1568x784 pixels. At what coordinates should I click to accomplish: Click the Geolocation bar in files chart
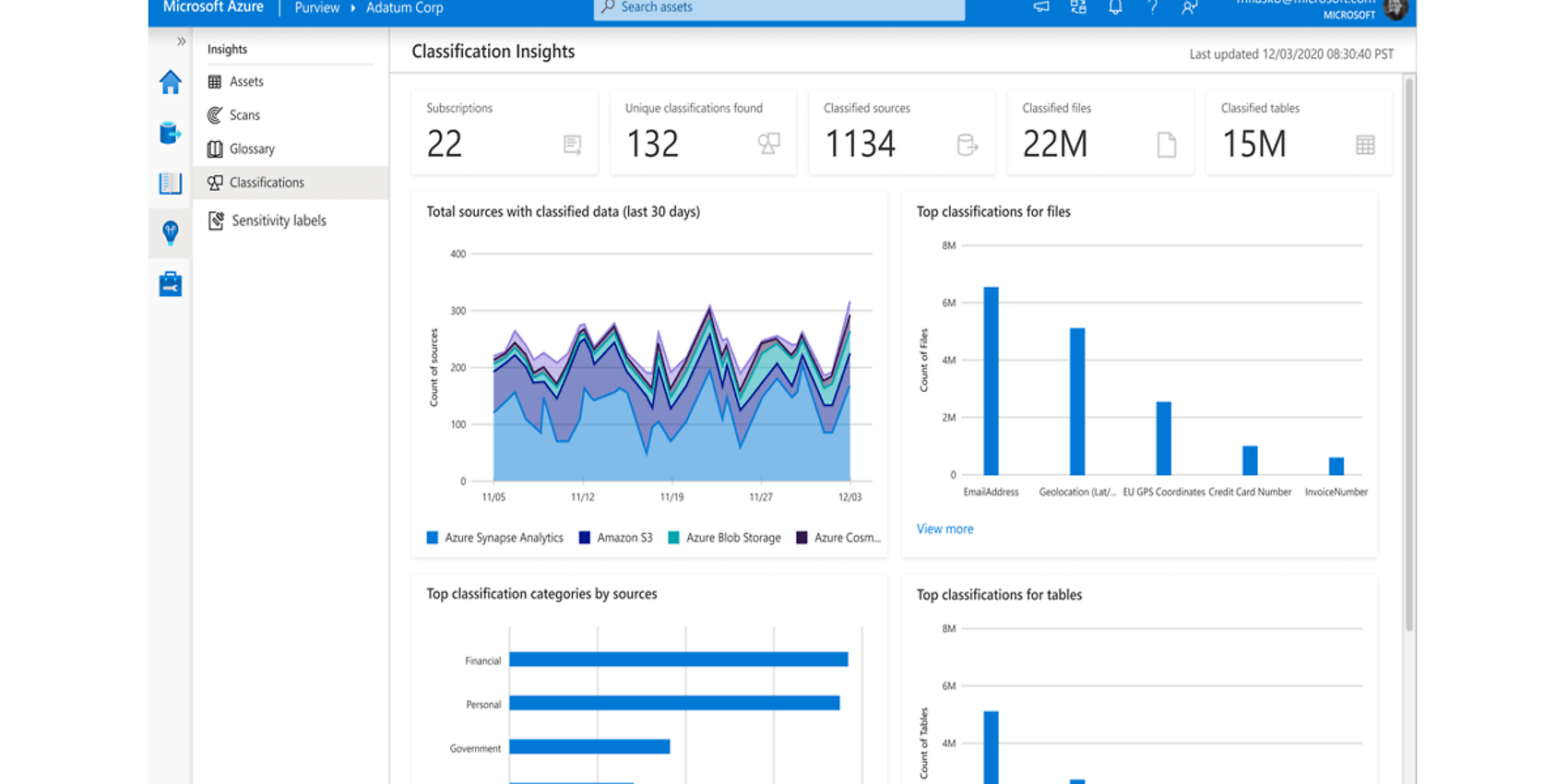point(1077,401)
